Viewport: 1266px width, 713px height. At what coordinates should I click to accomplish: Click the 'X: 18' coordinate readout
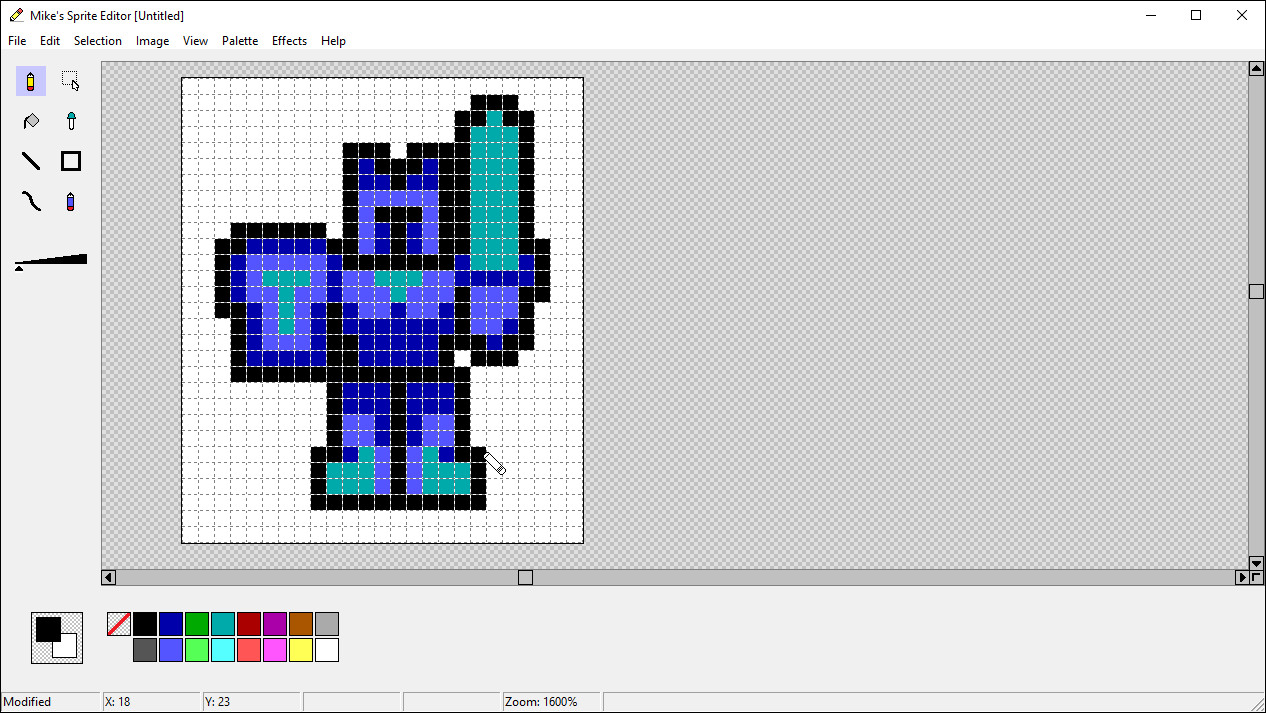(x=118, y=702)
